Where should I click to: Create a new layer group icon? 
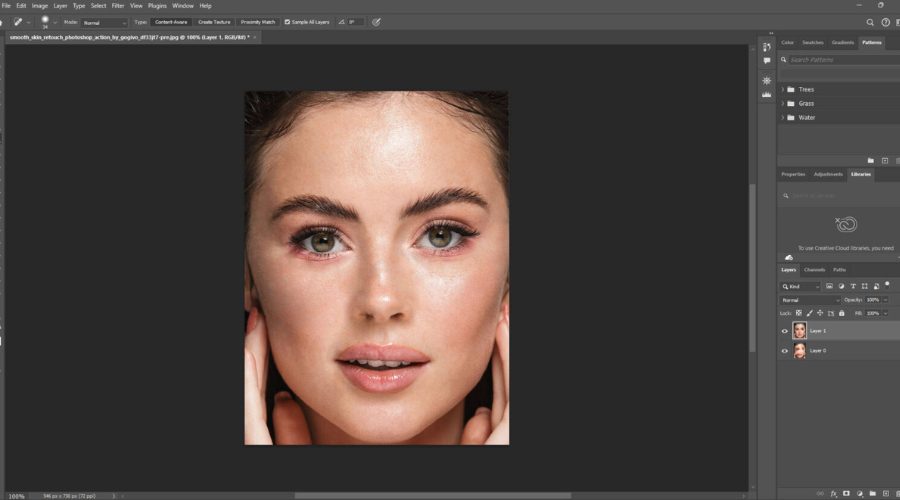coord(872,494)
